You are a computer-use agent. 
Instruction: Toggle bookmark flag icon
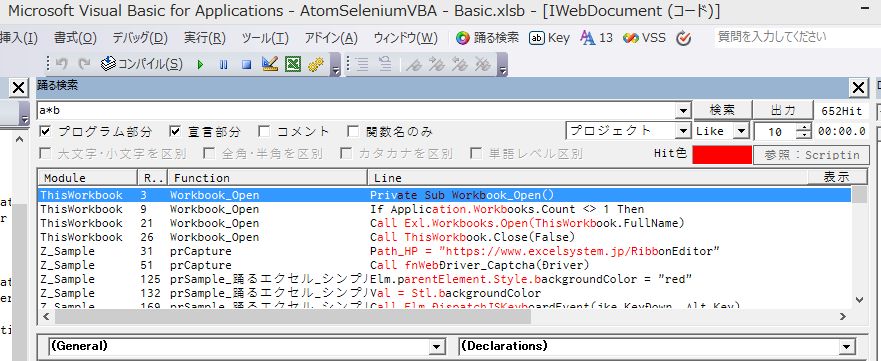[415, 65]
